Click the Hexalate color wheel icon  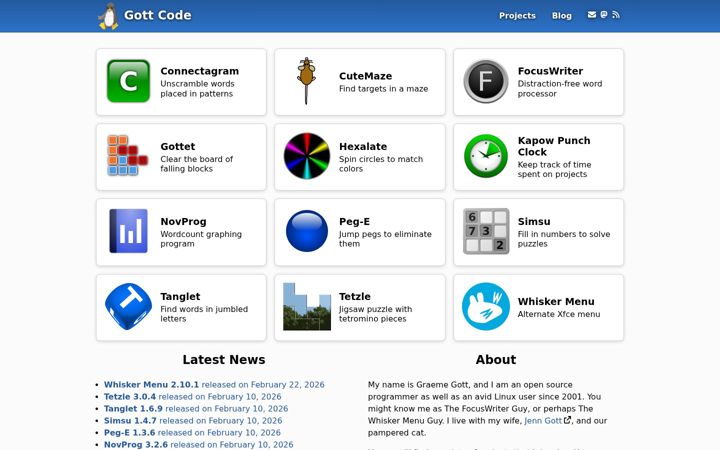(x=307, y=156)
